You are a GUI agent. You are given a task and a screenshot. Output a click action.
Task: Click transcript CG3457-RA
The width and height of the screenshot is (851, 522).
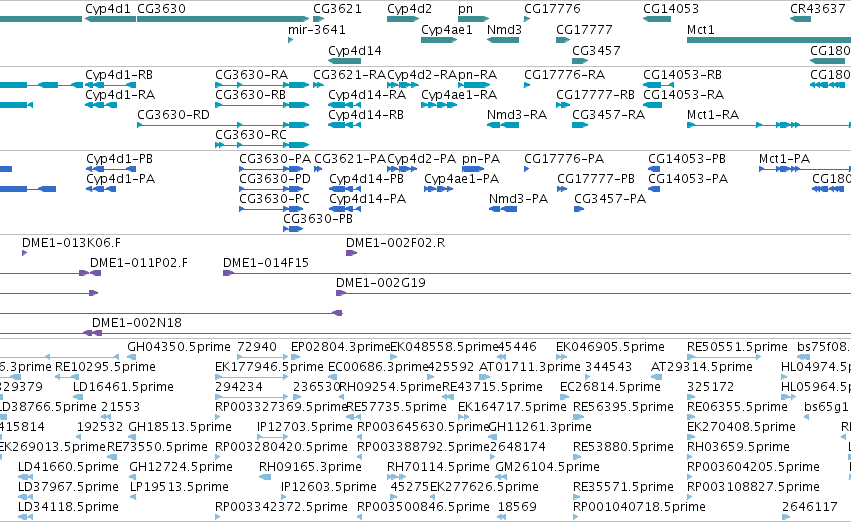point(608,115)
